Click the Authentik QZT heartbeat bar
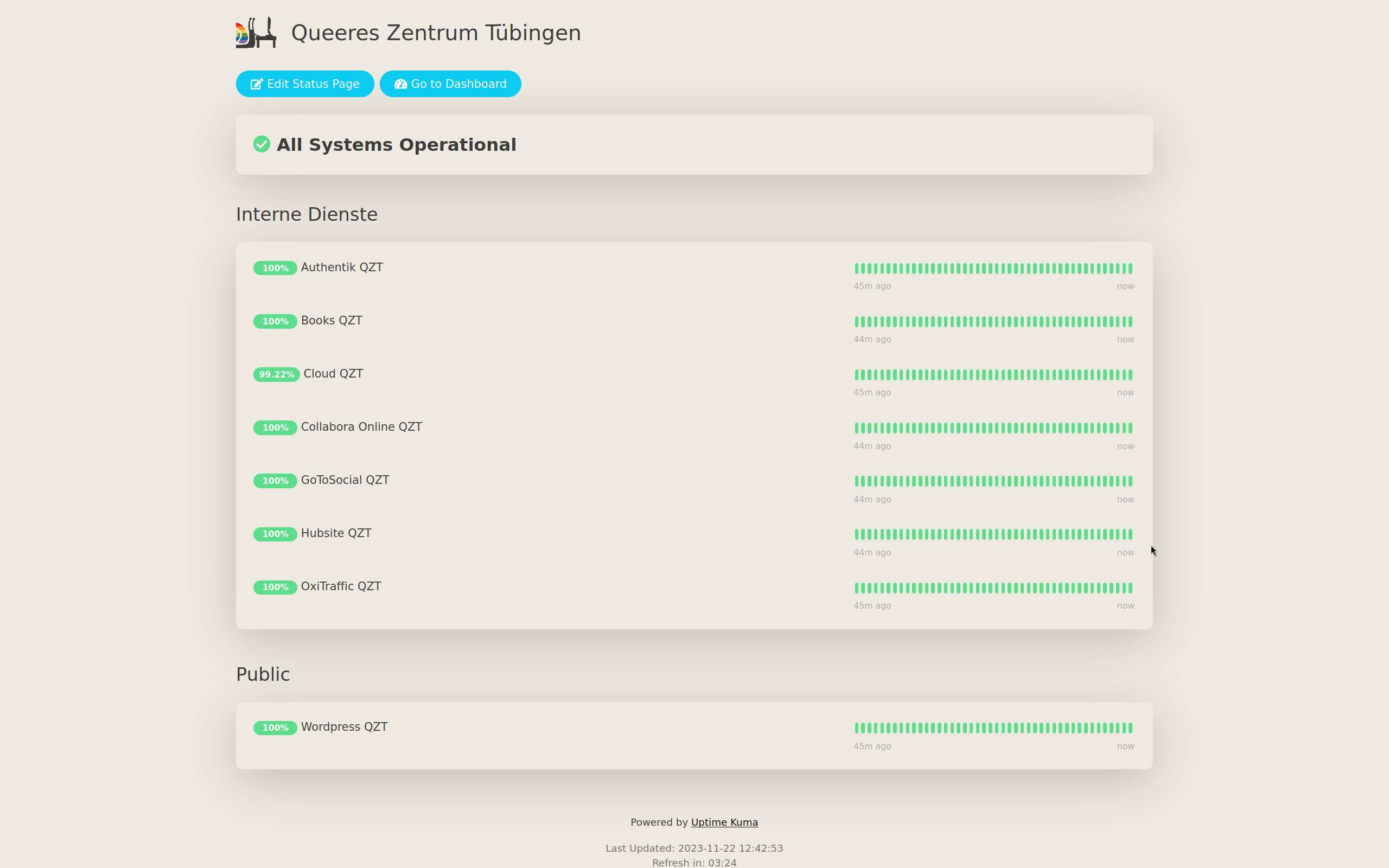Image resolution: width=1389 pixels, height=868 pixels. [x=993, y=268]
